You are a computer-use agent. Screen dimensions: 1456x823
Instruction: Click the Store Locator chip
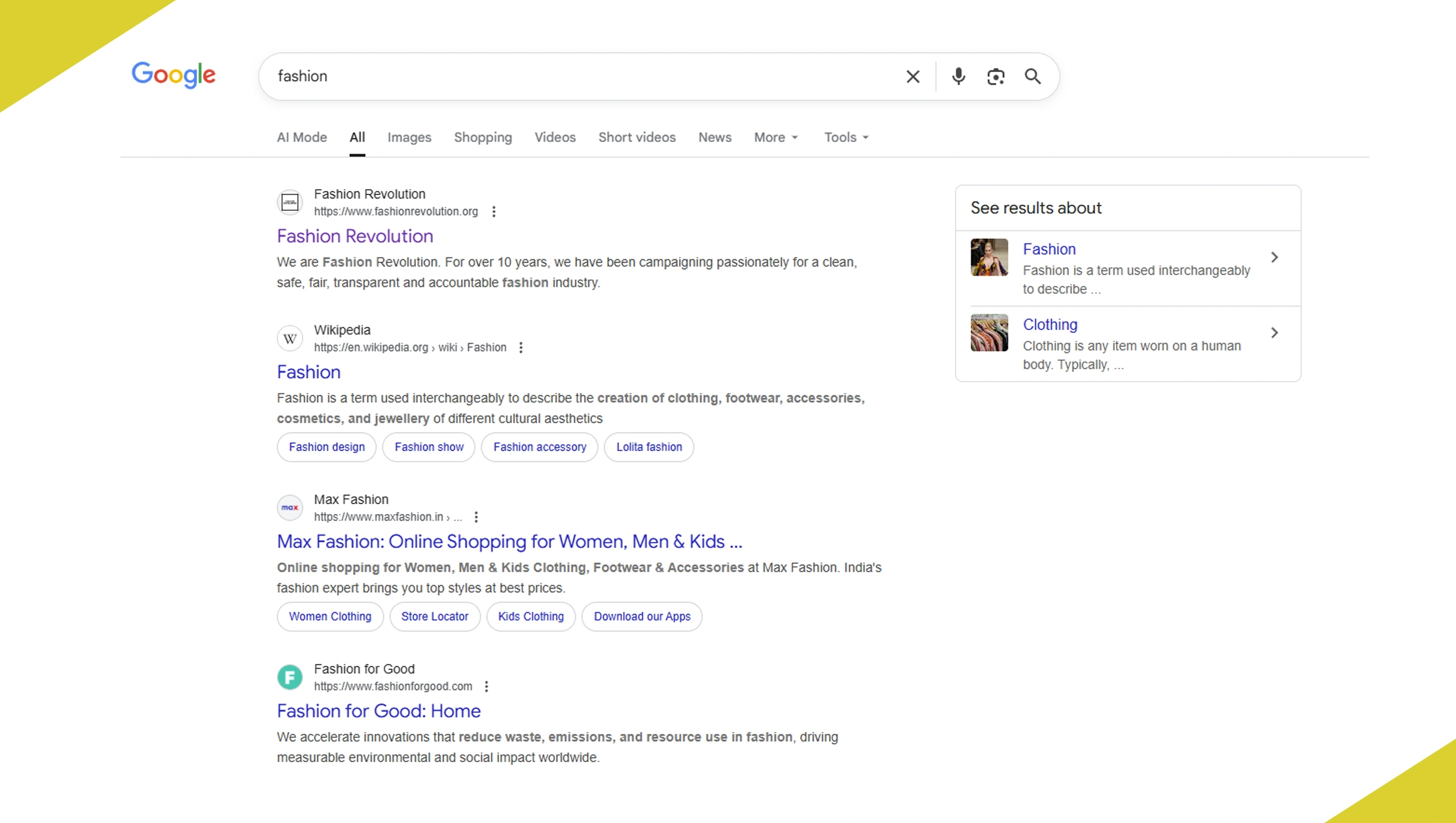[434, 617]
